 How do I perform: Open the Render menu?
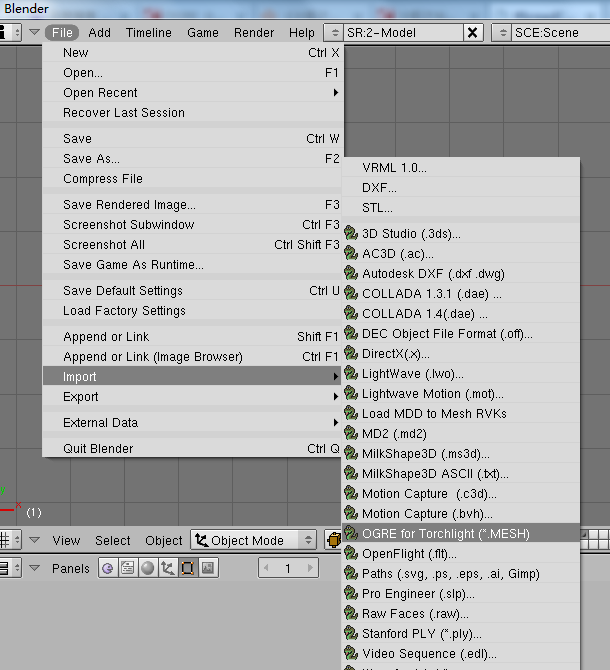point(254,32)
